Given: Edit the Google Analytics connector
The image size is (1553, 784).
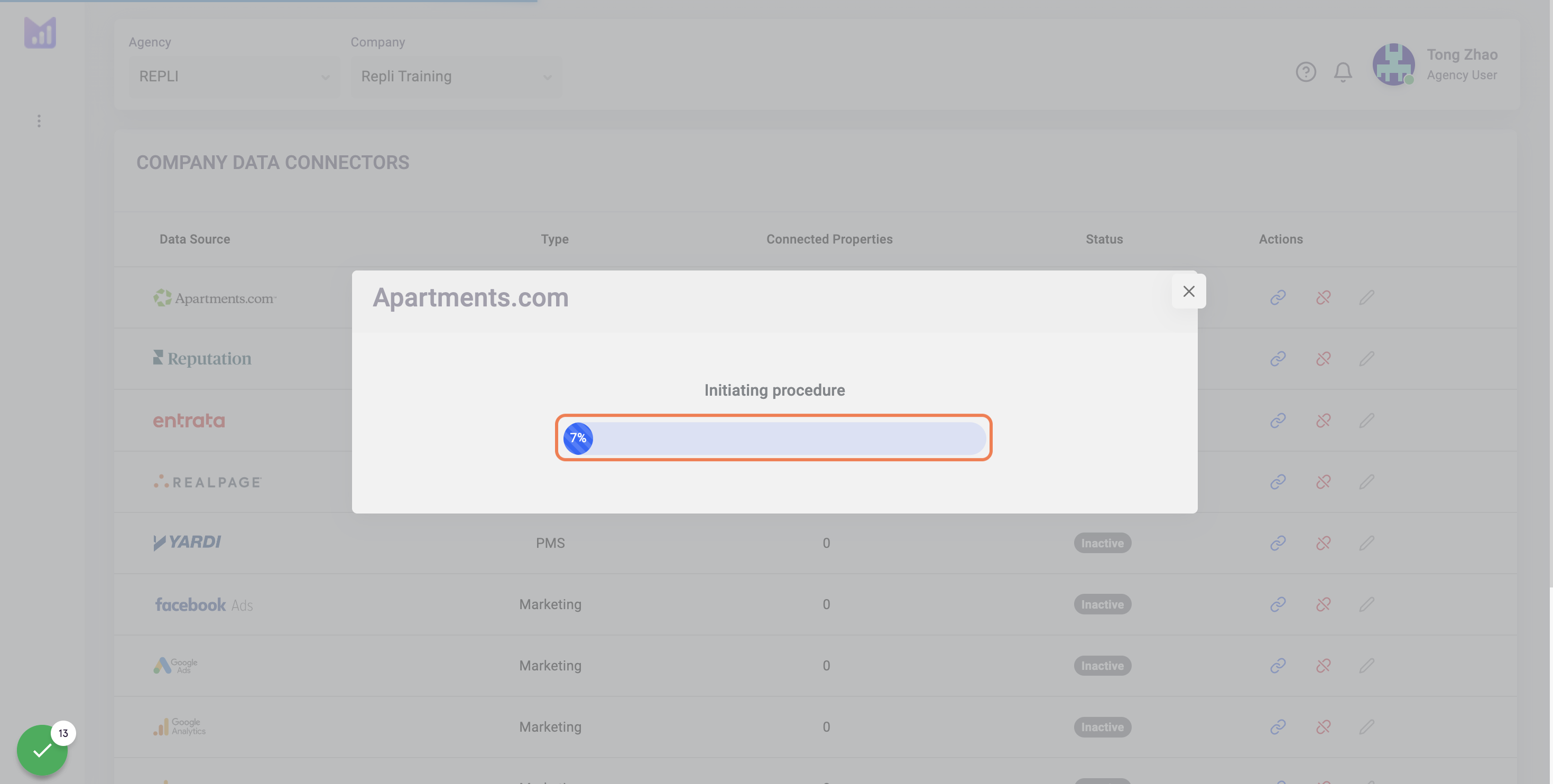Looking at the screenshot, I should 1366,727.
